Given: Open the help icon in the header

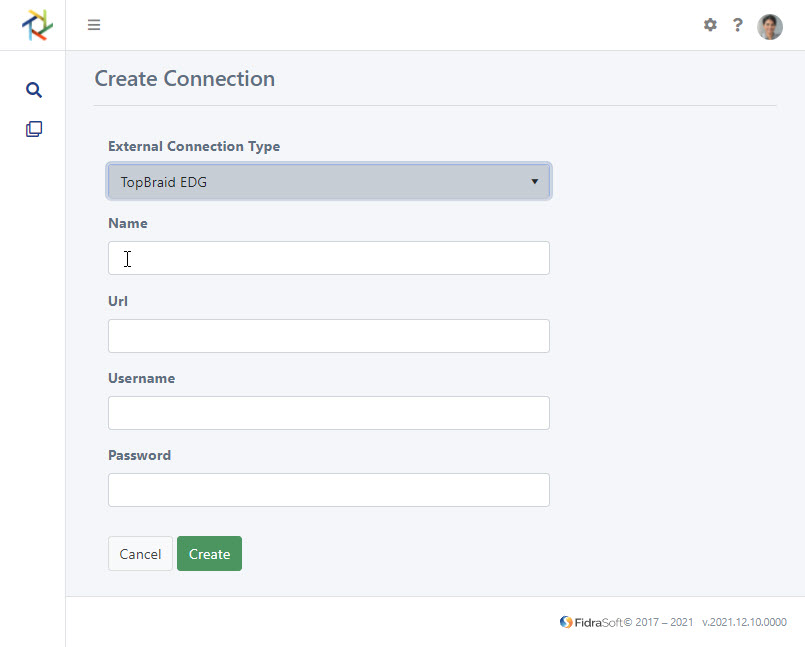Looking at the screenshot, I should (x=738, y=25).
